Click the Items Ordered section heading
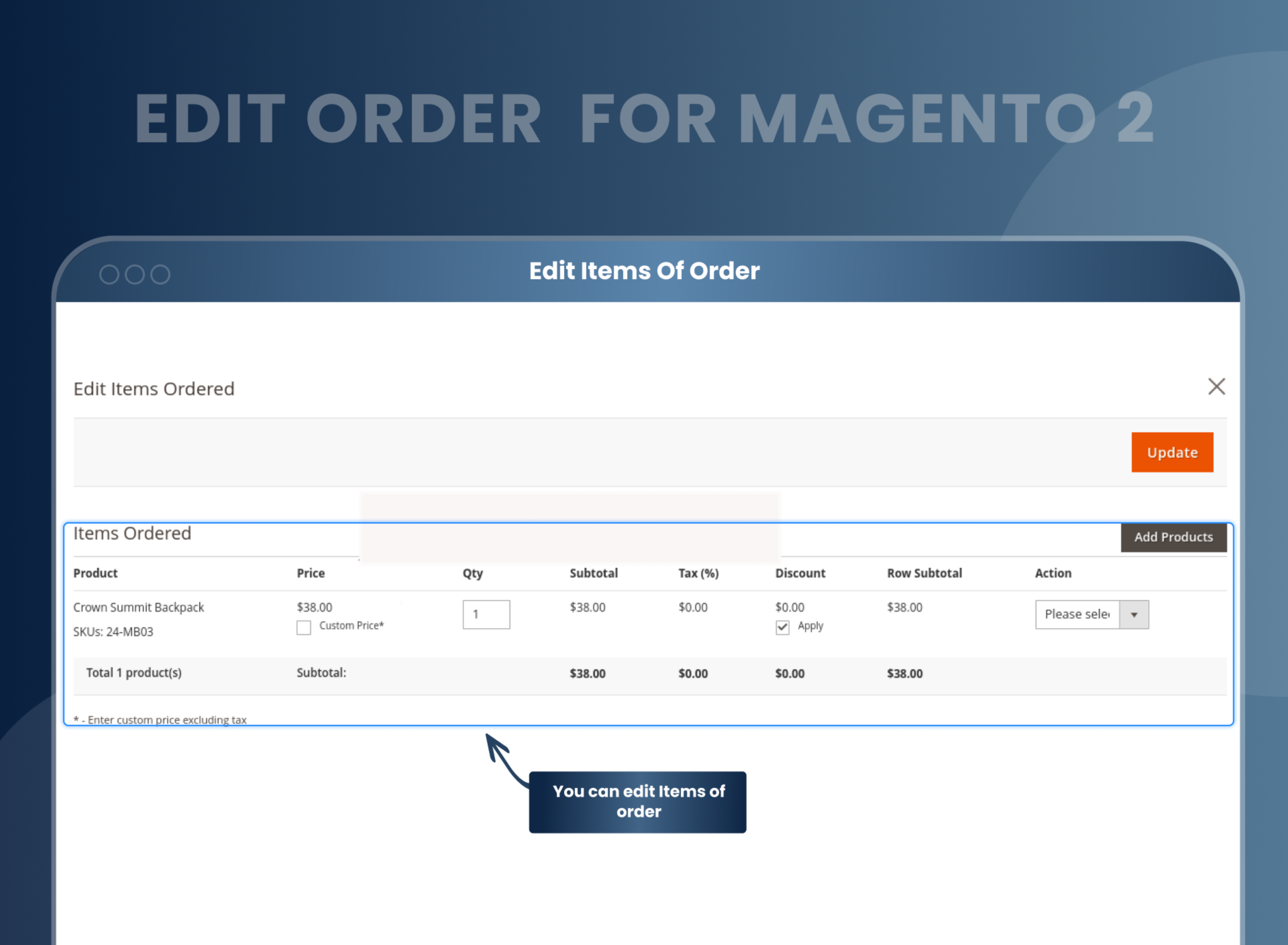 132,533
